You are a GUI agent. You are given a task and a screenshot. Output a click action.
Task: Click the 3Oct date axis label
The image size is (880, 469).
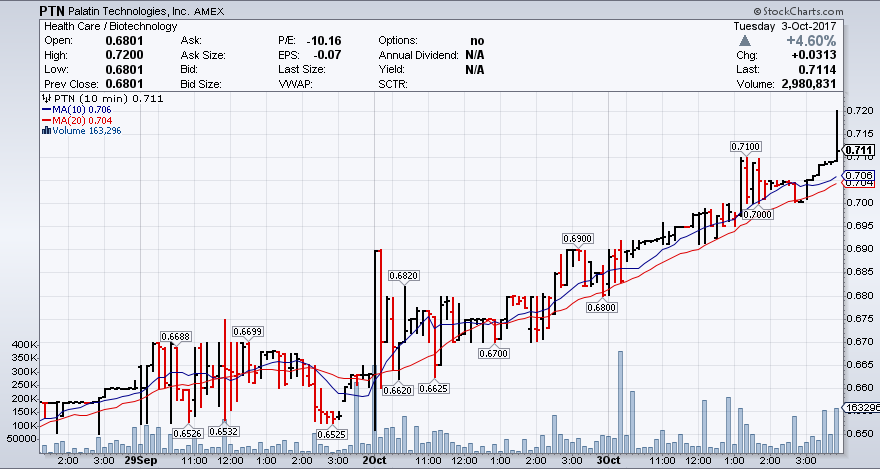click(x=608, y=460)
